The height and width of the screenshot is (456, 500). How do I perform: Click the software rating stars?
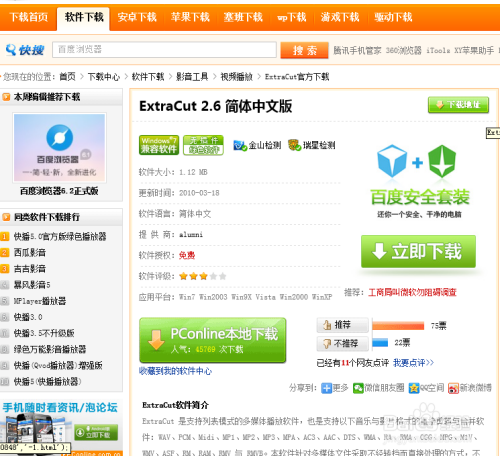coord(203,276)
